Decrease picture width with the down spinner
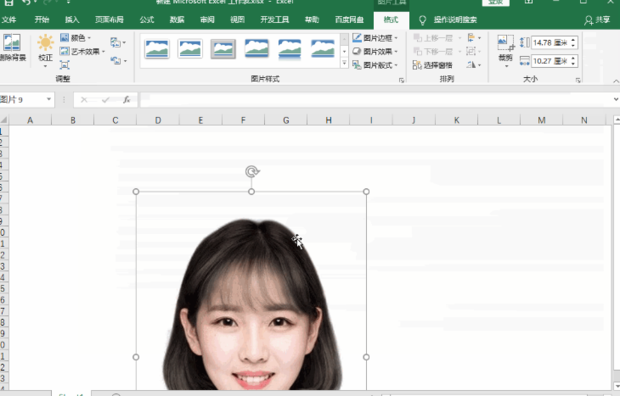This screenshot has height=396, width=620. click(573, 64)
